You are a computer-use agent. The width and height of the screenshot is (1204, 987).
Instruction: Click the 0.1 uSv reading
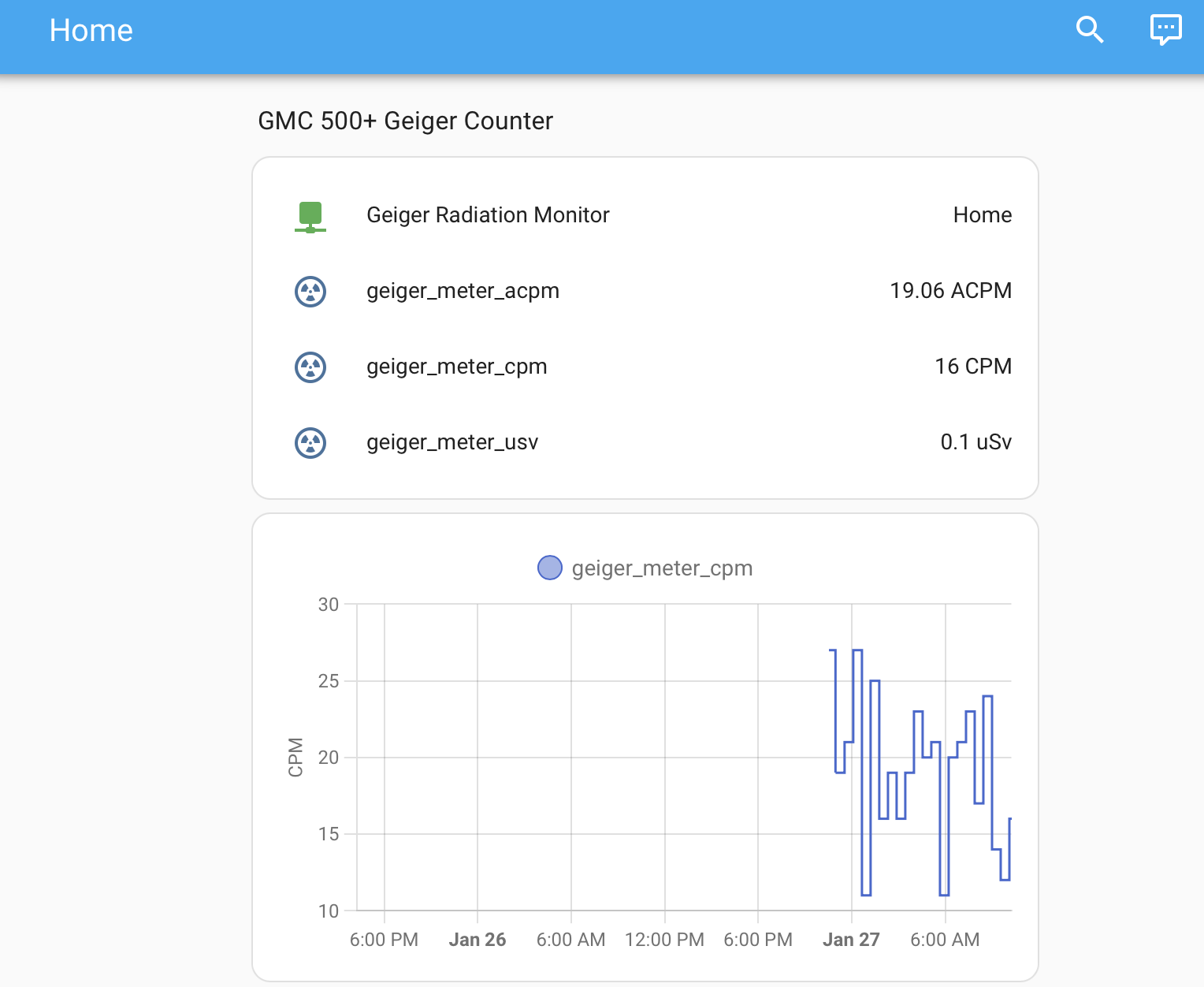975,442
